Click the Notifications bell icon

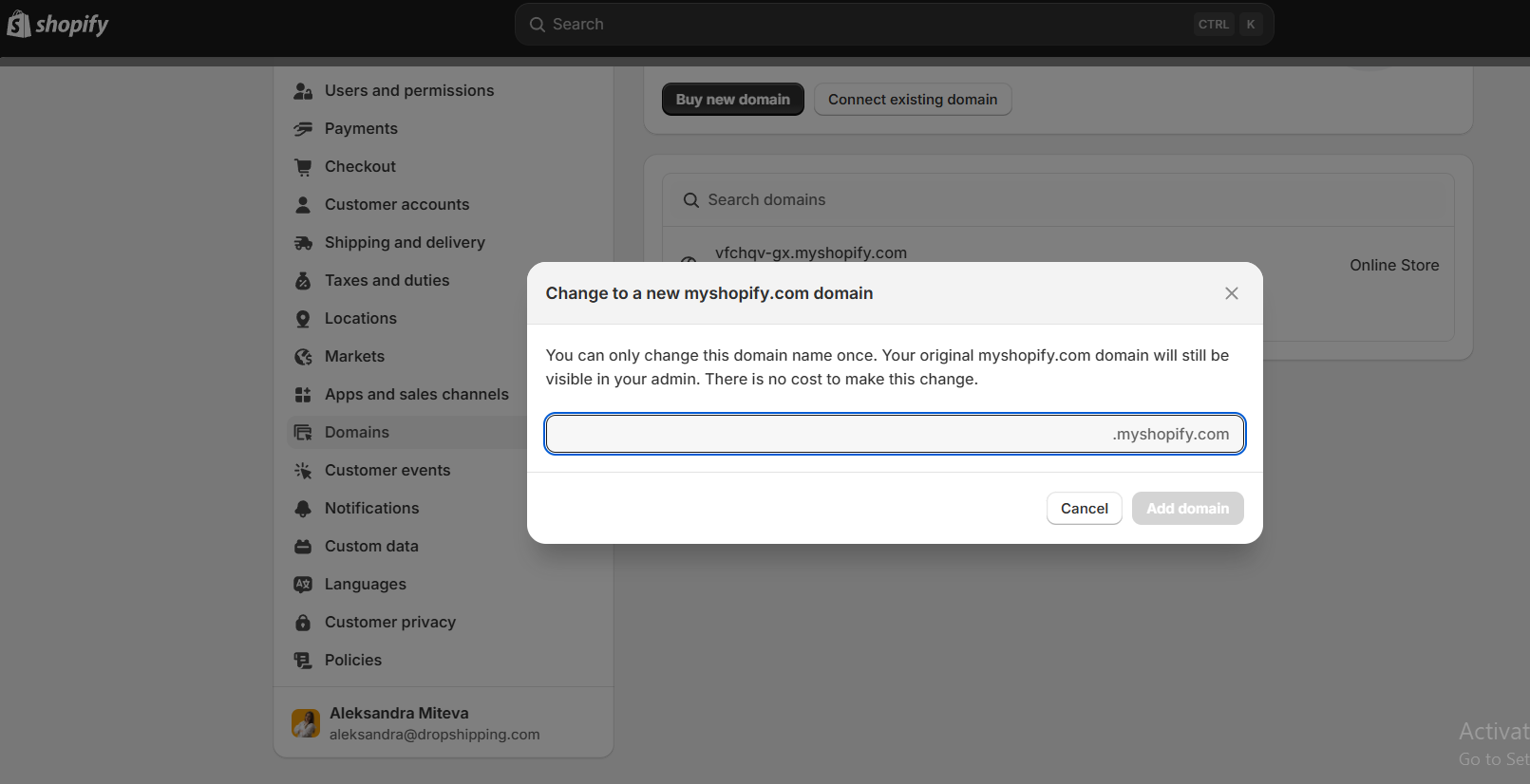[x=303, y=509]
